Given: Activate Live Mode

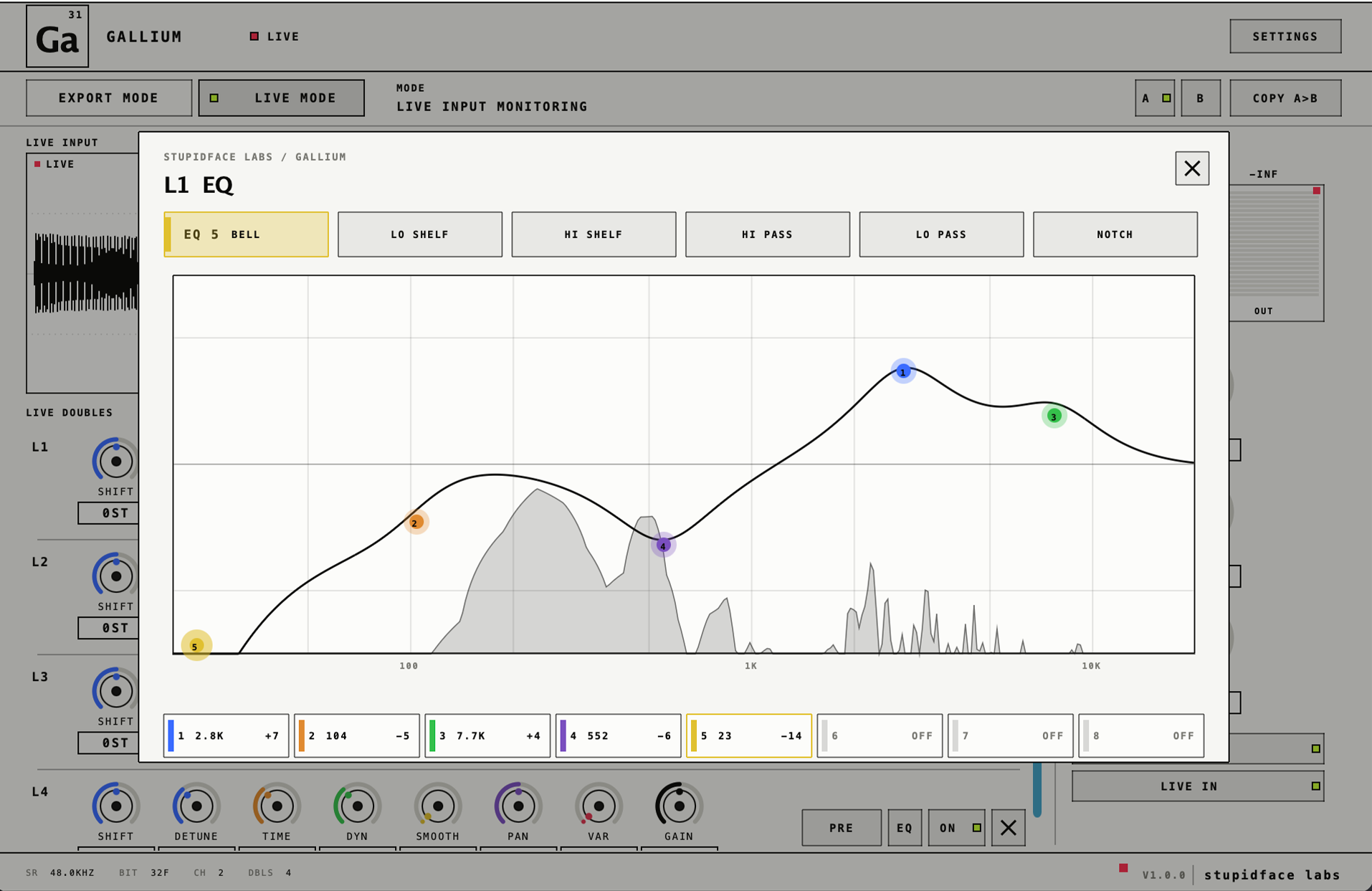Looking at the screenshot, I should pos(282,98).
